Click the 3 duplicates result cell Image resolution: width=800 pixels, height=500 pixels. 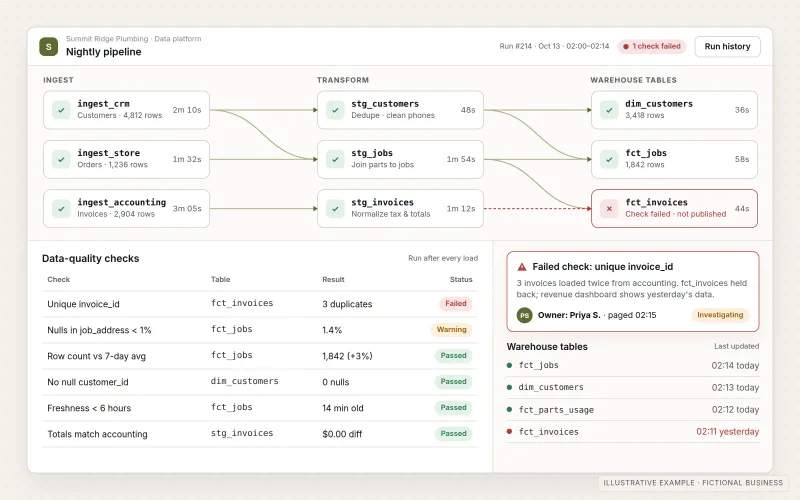pyautogui.click(x=347, y=304)
